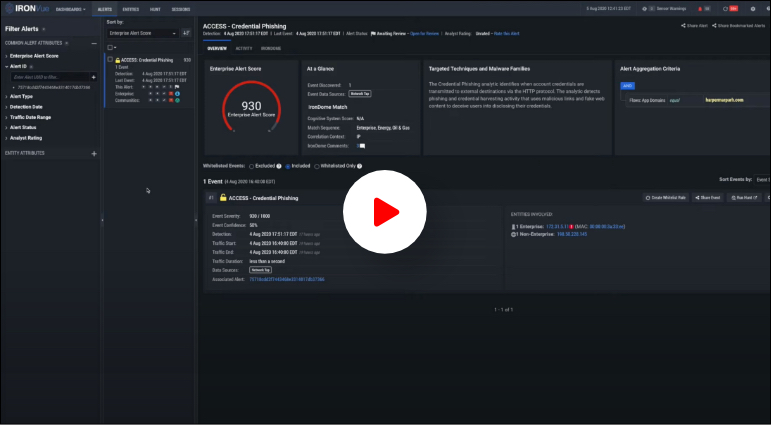This screenshot has height=425, width=771.
Task: Click the add icon next to Entity Attributes
Action: (x=94, y=153)
